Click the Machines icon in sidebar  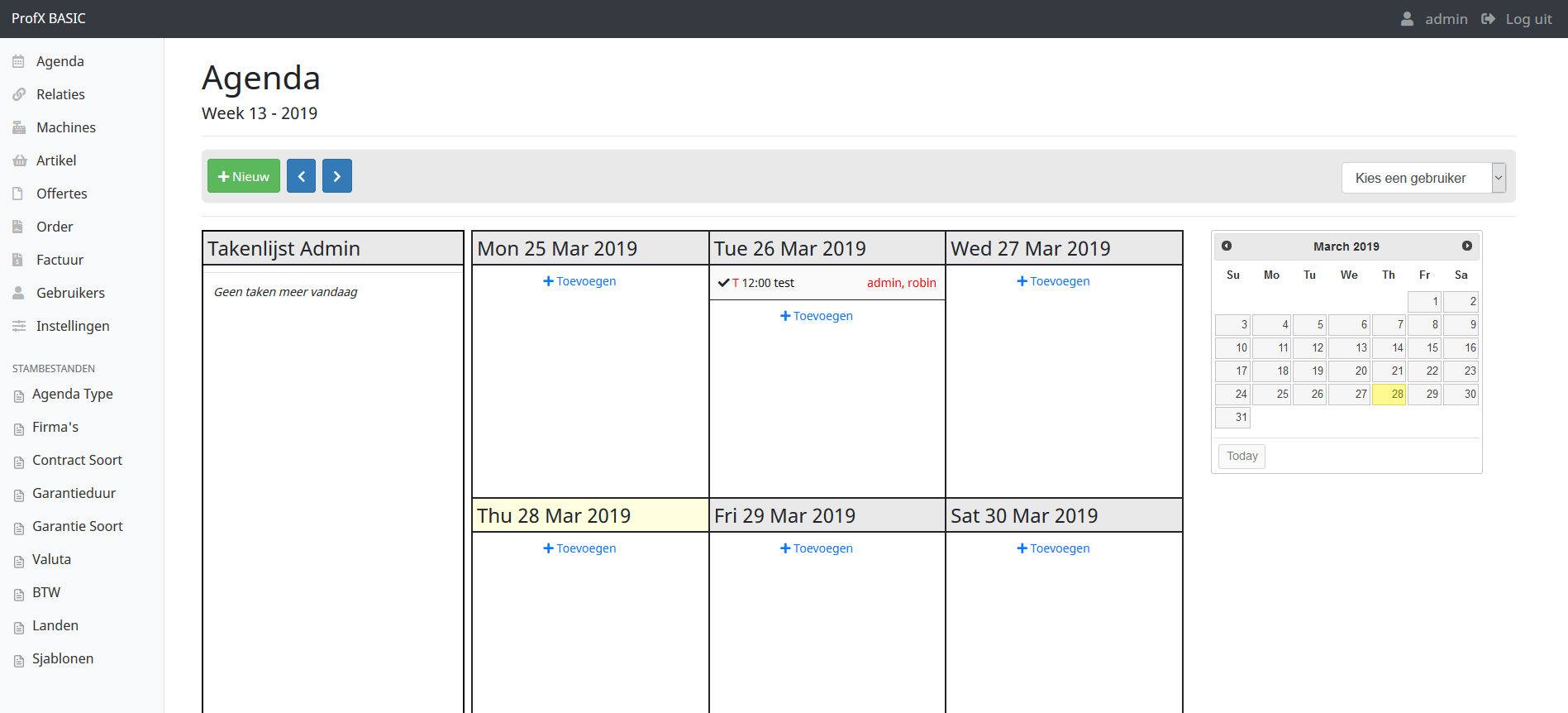tap(19, 127)
